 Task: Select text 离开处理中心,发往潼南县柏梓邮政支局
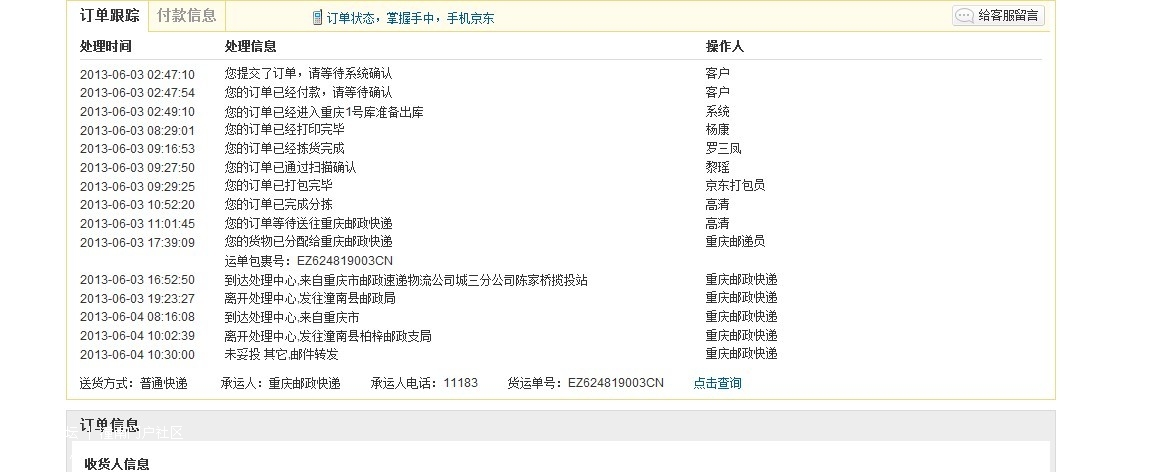(327, 336)
